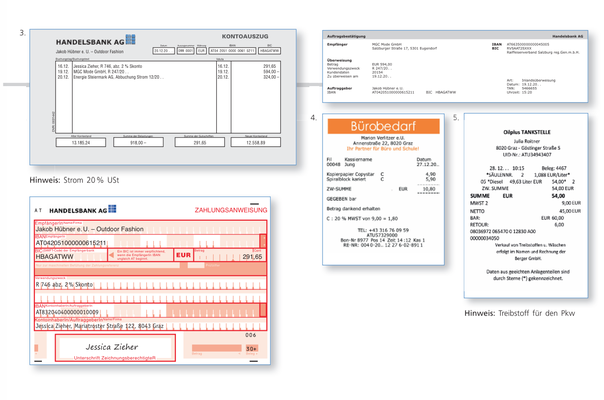604x400 pixels.
Task: Click 'Handelsbank AG' in the Auftragsbestätigung header
Action: (567, 36)
